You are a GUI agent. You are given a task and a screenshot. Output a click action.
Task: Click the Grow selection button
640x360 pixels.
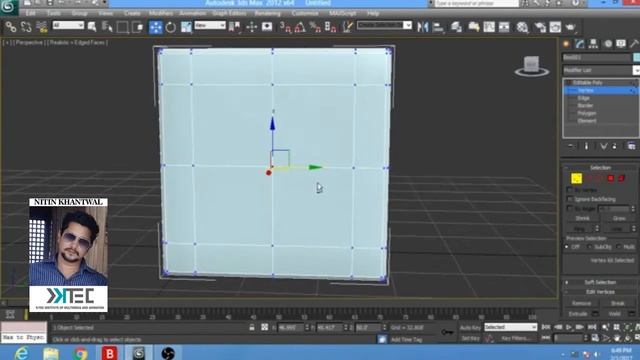click(619, 218)
